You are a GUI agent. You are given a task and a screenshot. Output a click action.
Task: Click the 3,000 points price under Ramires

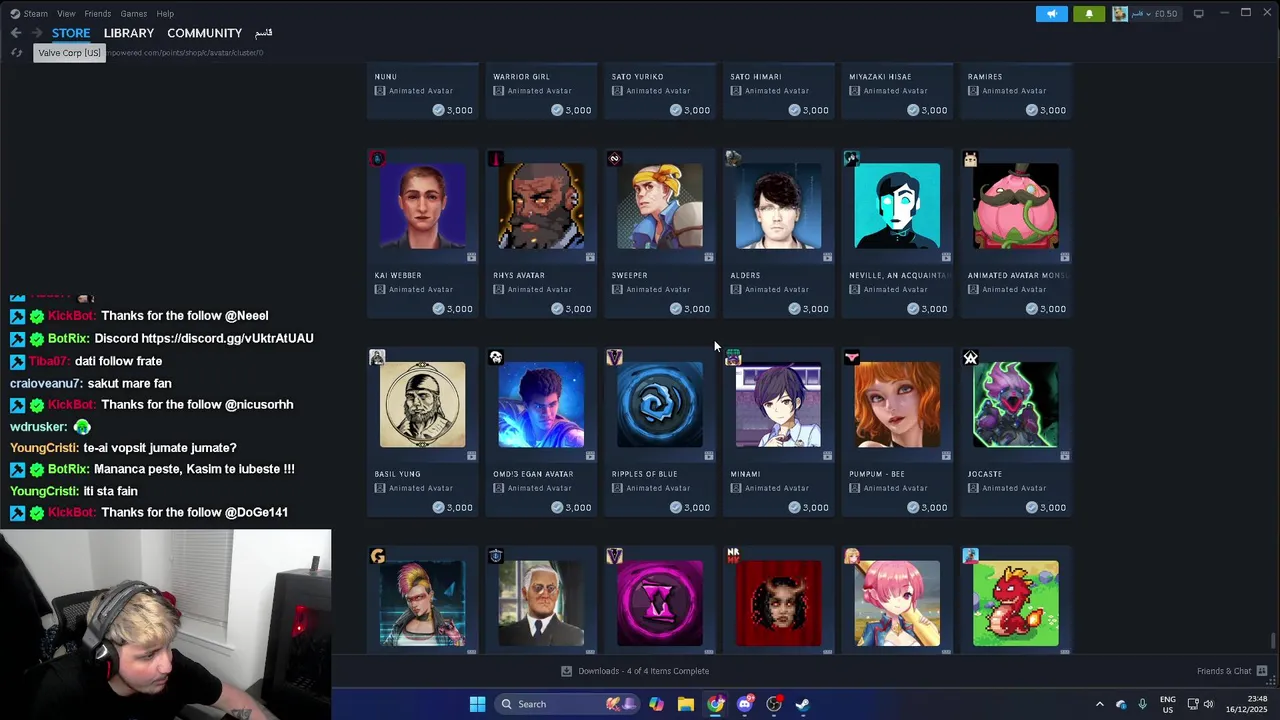(1046, 110)
